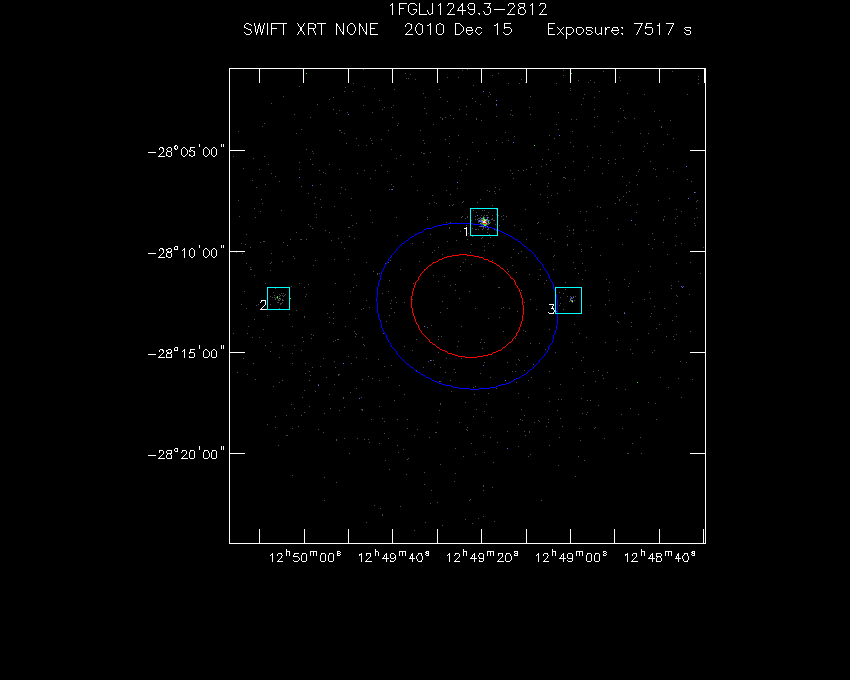Click the right ascension label 12h49m40s
Screen dimensions: 850x680
394,557
